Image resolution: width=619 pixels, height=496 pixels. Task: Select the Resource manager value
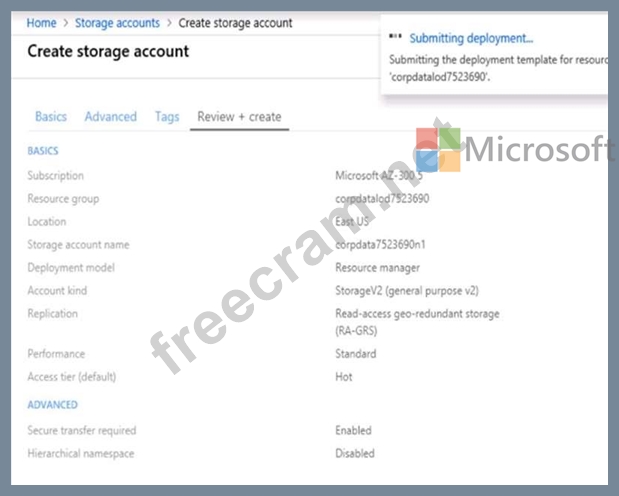(x=377, y=268)
